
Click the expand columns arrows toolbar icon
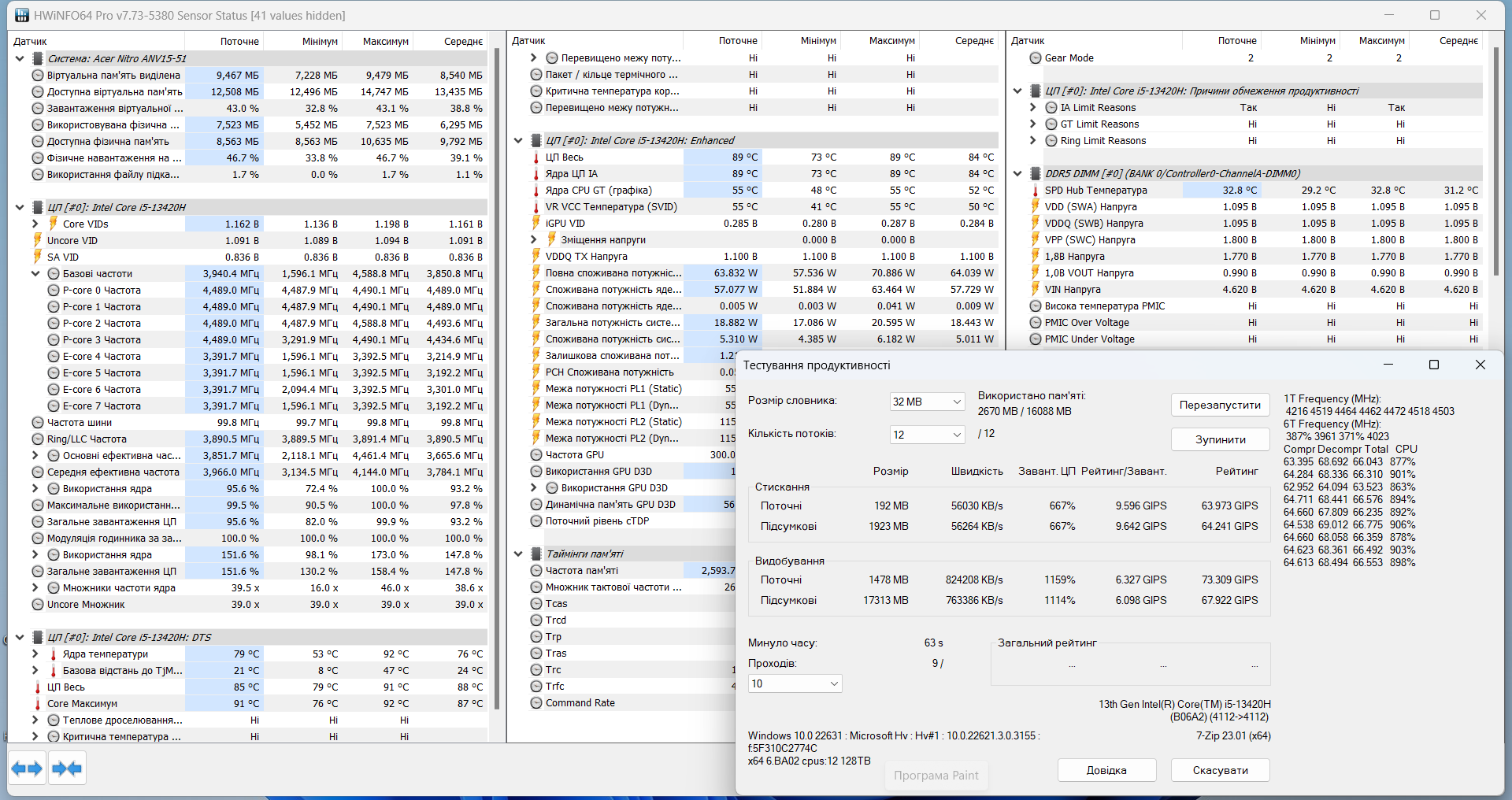(x=27, y=769)
